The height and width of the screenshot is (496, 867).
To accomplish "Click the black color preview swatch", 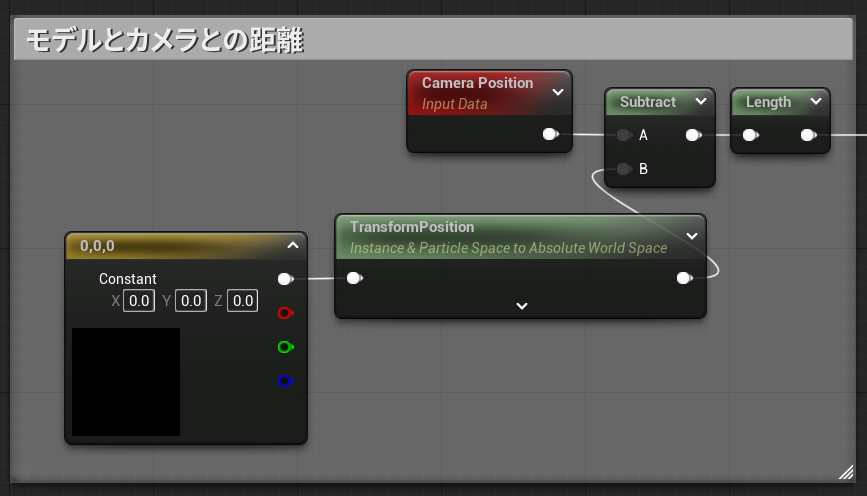I will tap(126, 382).
